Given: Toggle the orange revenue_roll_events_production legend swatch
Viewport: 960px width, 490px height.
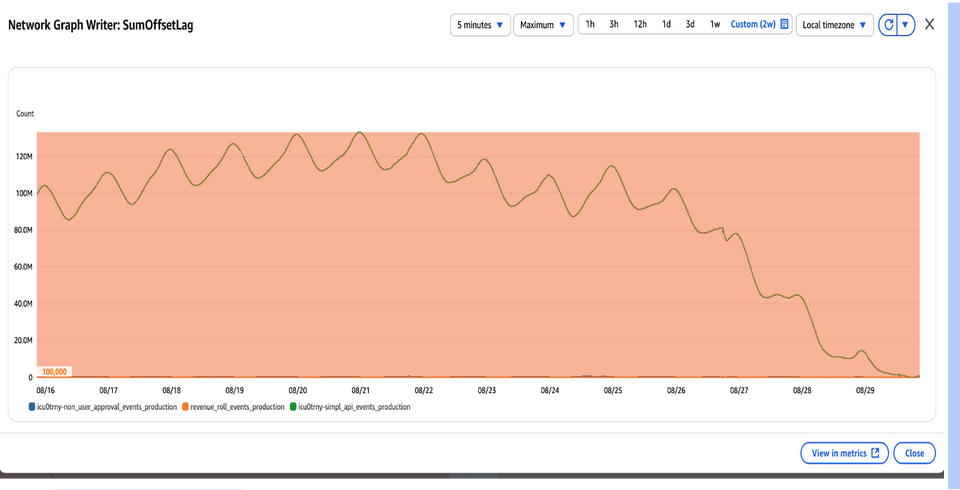Looking at the screenshot, I should tap(185, 407).
